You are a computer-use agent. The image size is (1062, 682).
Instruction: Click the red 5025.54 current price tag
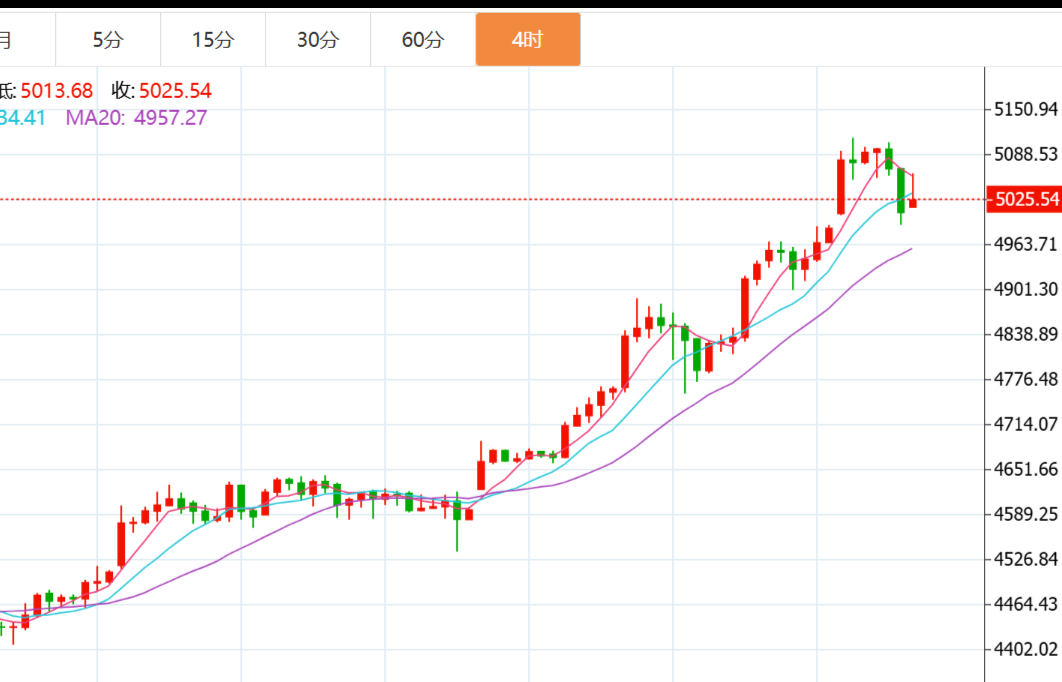(1024, 199)
